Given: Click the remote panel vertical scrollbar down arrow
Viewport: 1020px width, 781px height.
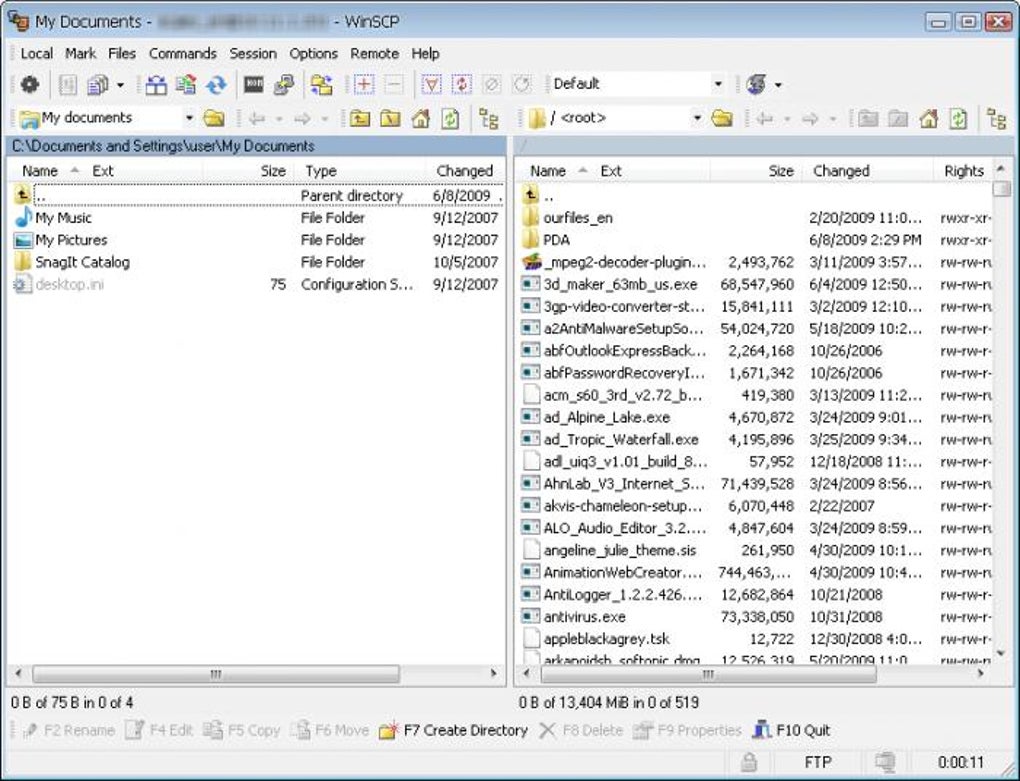Looking at the screenshot, I should (x=1000, y=654).
